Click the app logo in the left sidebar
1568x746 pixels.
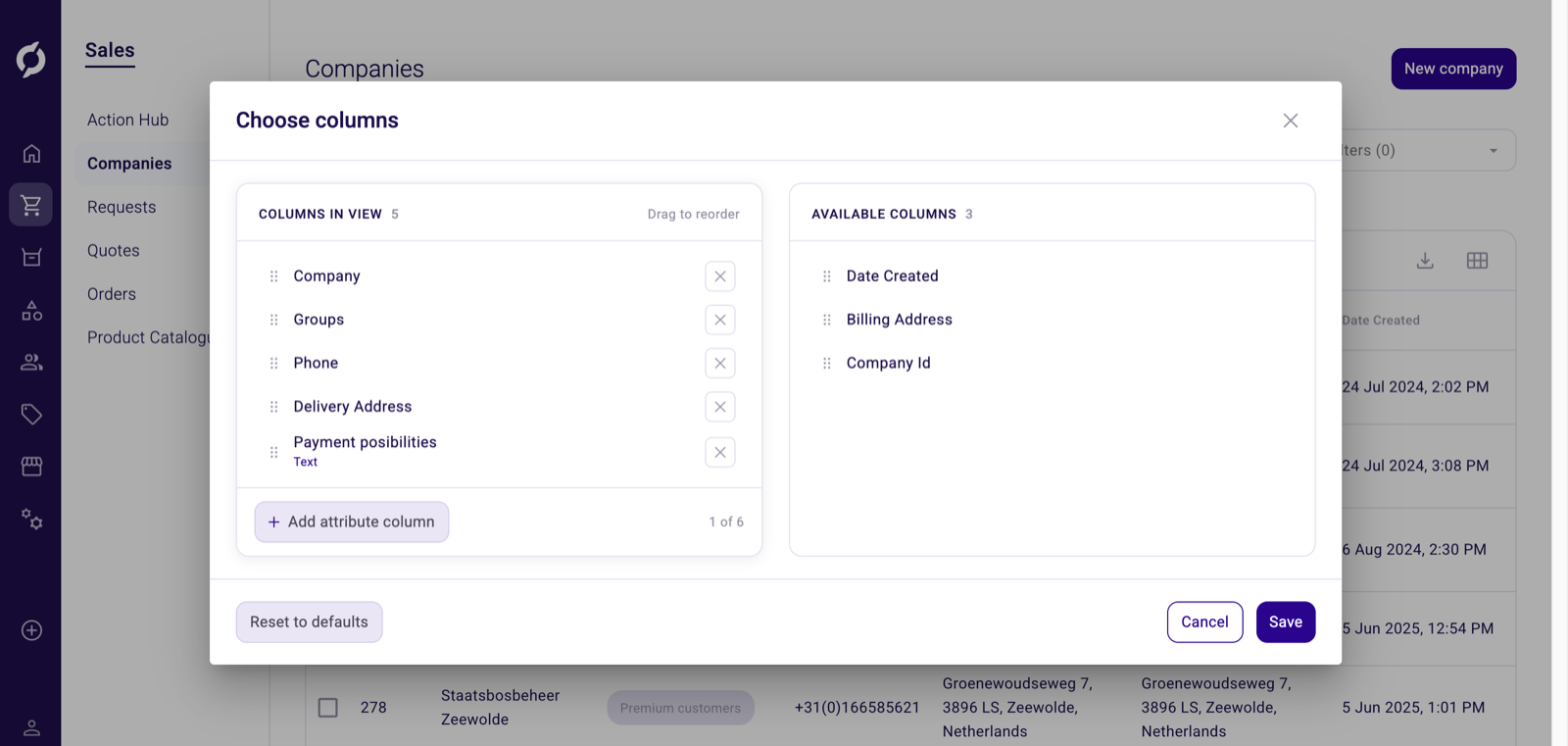click(30, 60)
